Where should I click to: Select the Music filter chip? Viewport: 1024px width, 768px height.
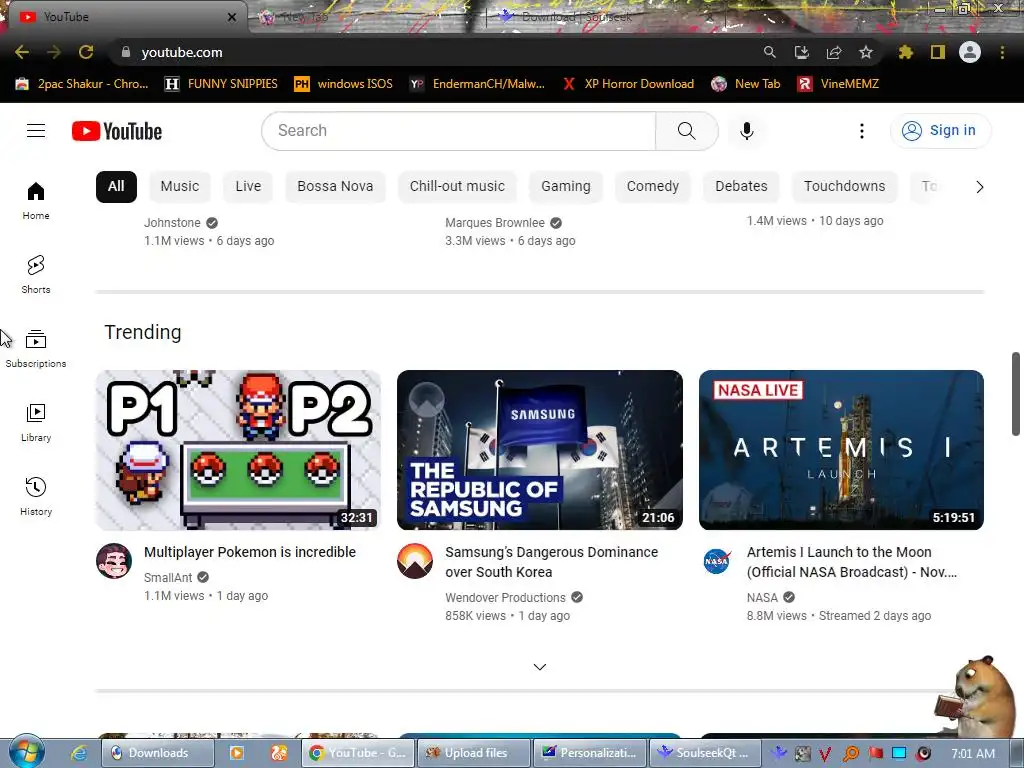pyautogui.click(x=180, y=187)
